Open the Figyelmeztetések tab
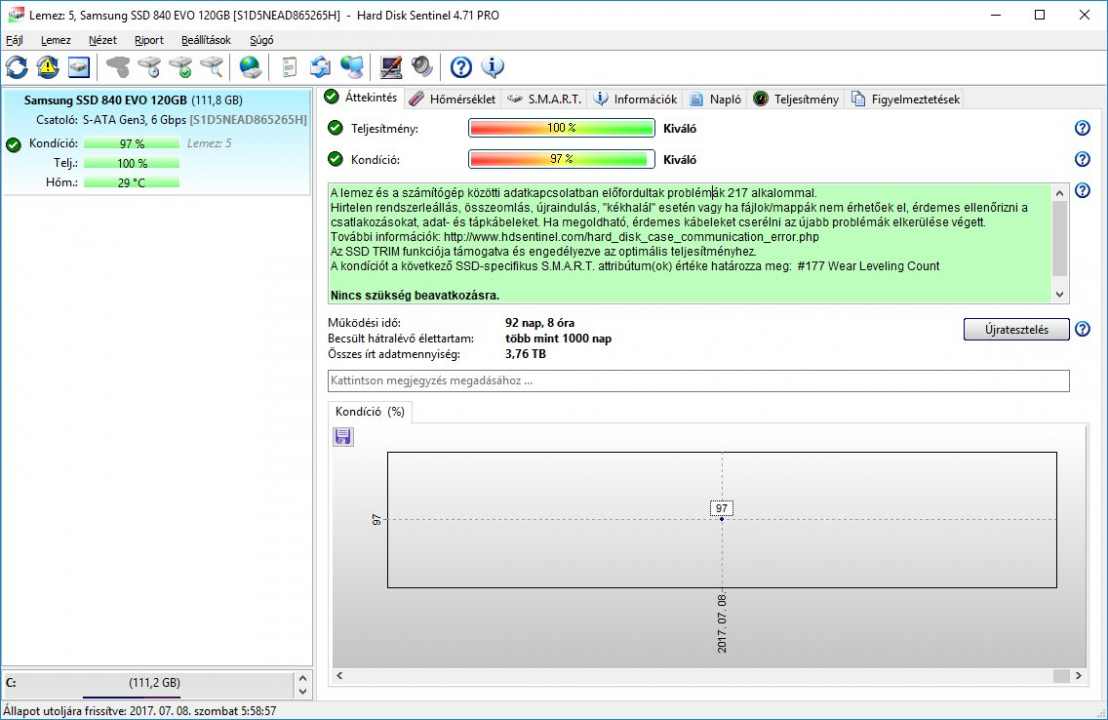Screen dimensions: 1108x720 point(905,99)
